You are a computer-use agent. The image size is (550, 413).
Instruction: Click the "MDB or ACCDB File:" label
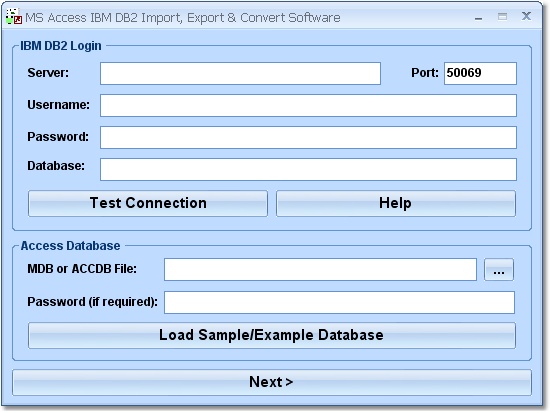click(82, 269)
